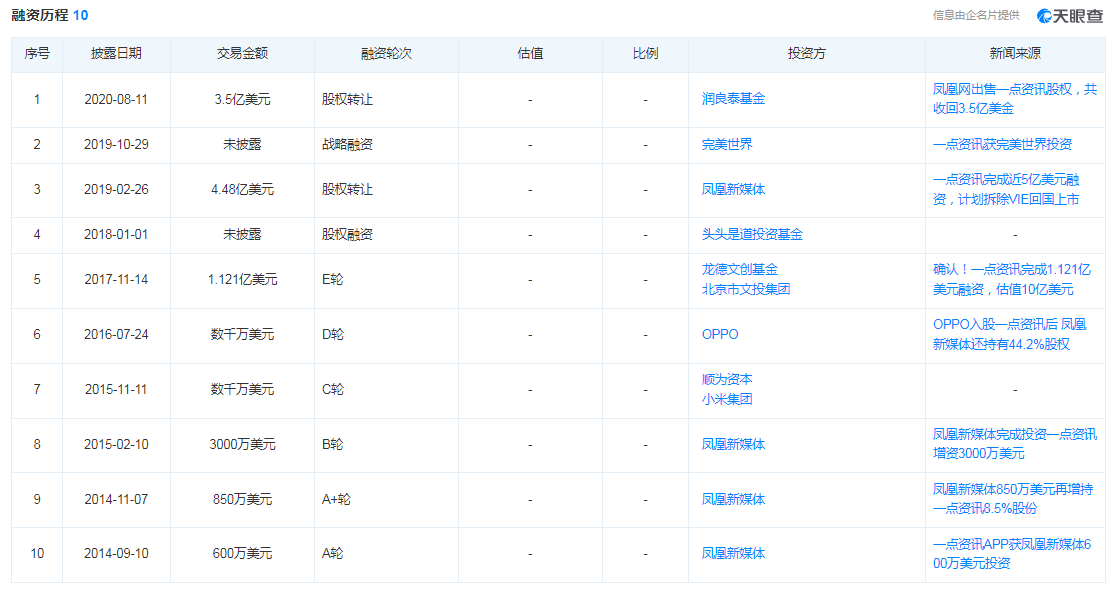
Task: Open news about OPPO入股一点资讯
Action: pyautogui.click(x=1009, y=334)
